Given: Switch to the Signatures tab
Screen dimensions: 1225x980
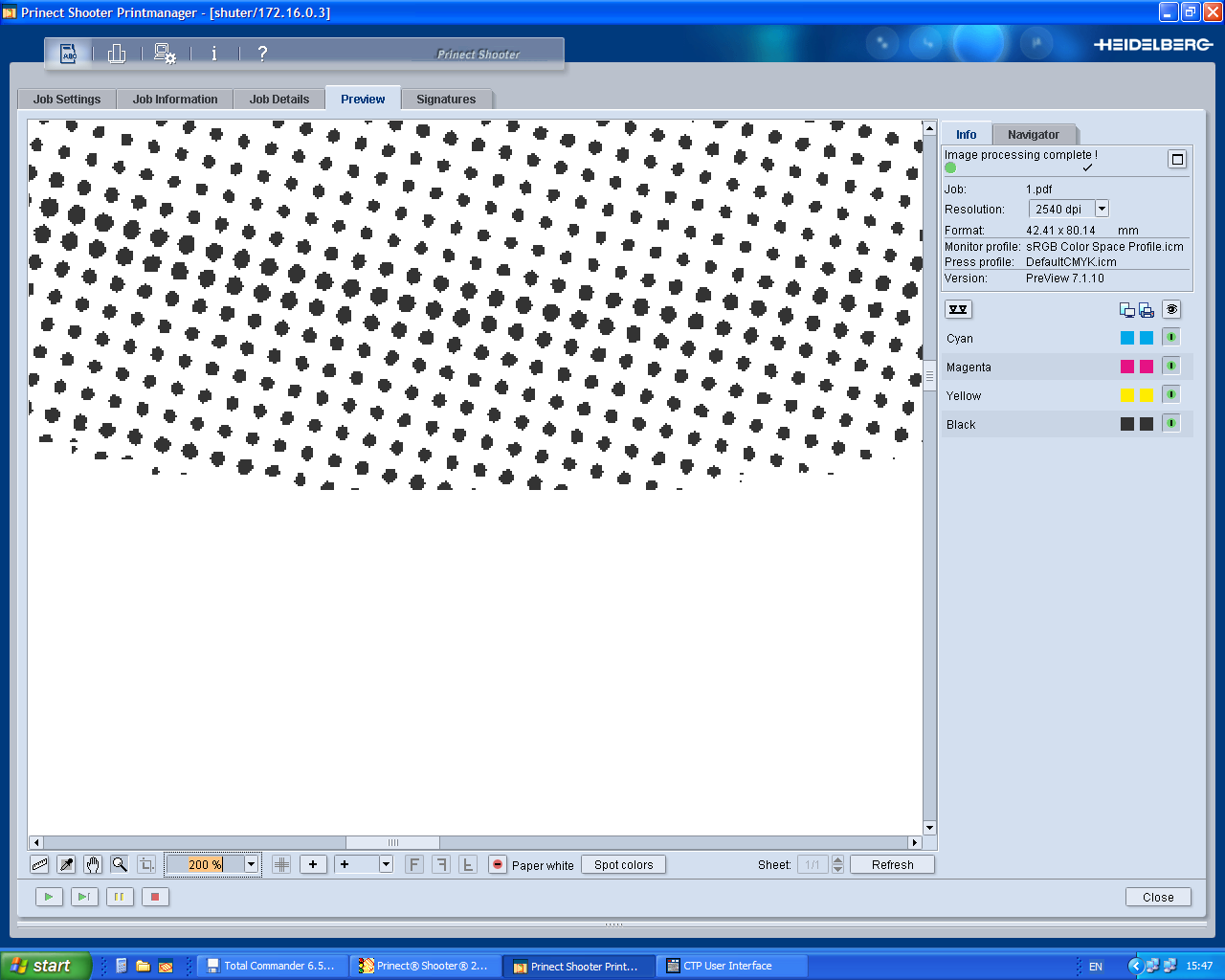Looking at the screenshot, I should click(446, 100).
